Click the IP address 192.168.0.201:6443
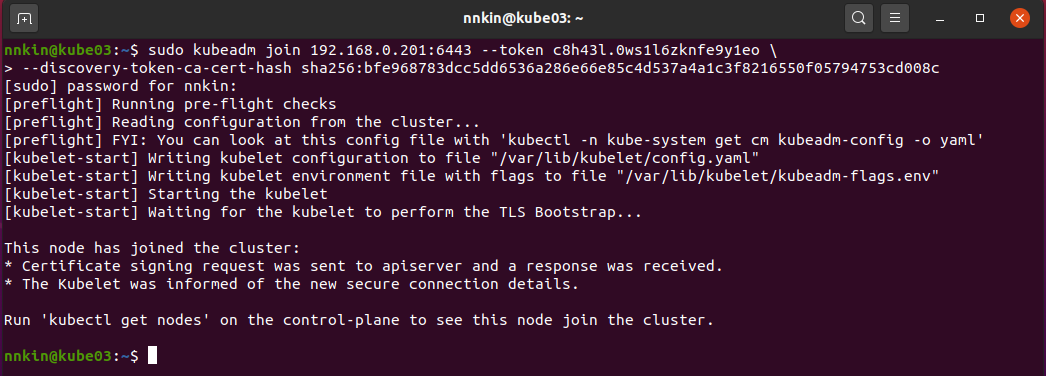Screen dimensions: 1046x376 [x=391, y=50]
